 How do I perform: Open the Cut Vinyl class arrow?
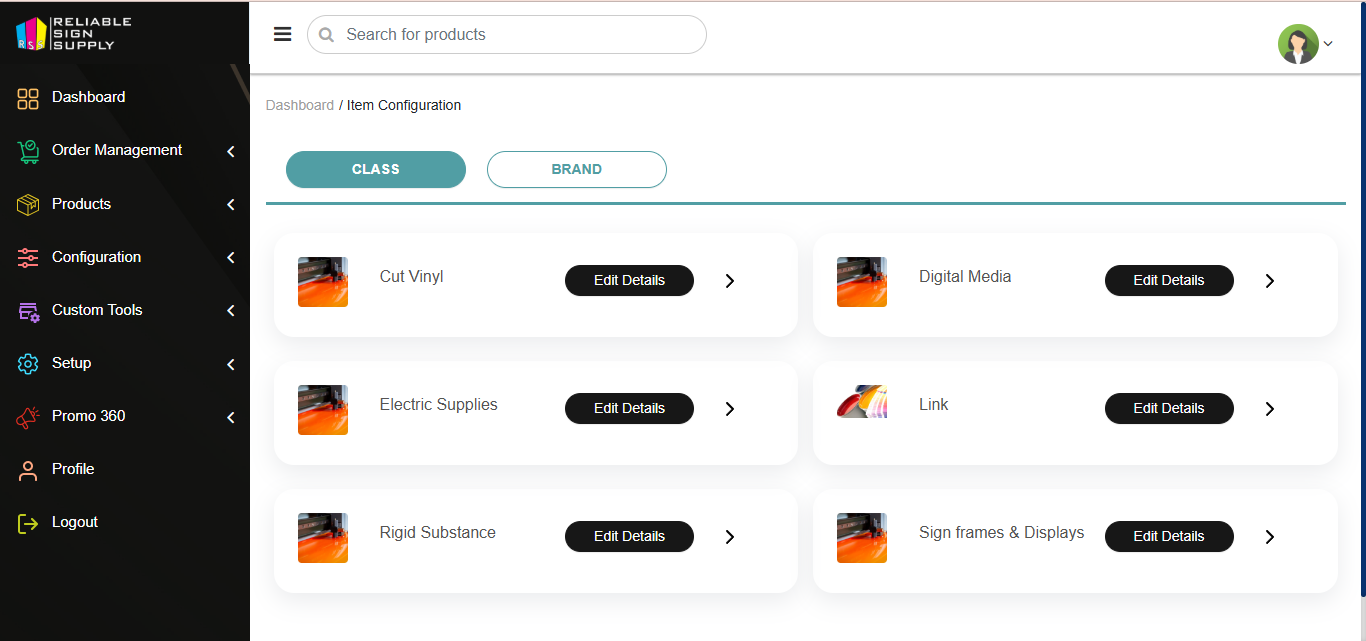click(x=730, y=281)
